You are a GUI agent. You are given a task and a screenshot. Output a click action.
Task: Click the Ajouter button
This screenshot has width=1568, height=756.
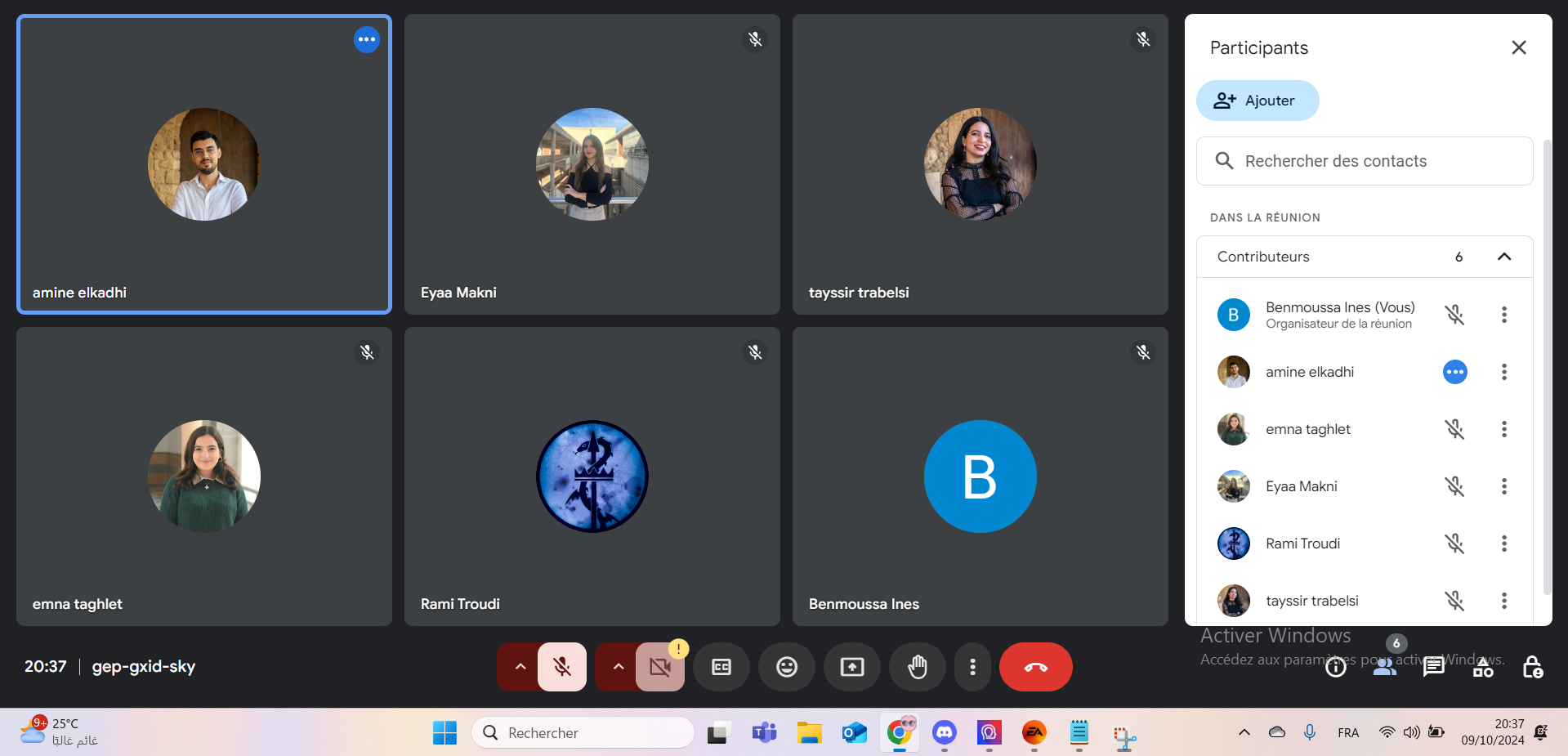click(1258, 101)
